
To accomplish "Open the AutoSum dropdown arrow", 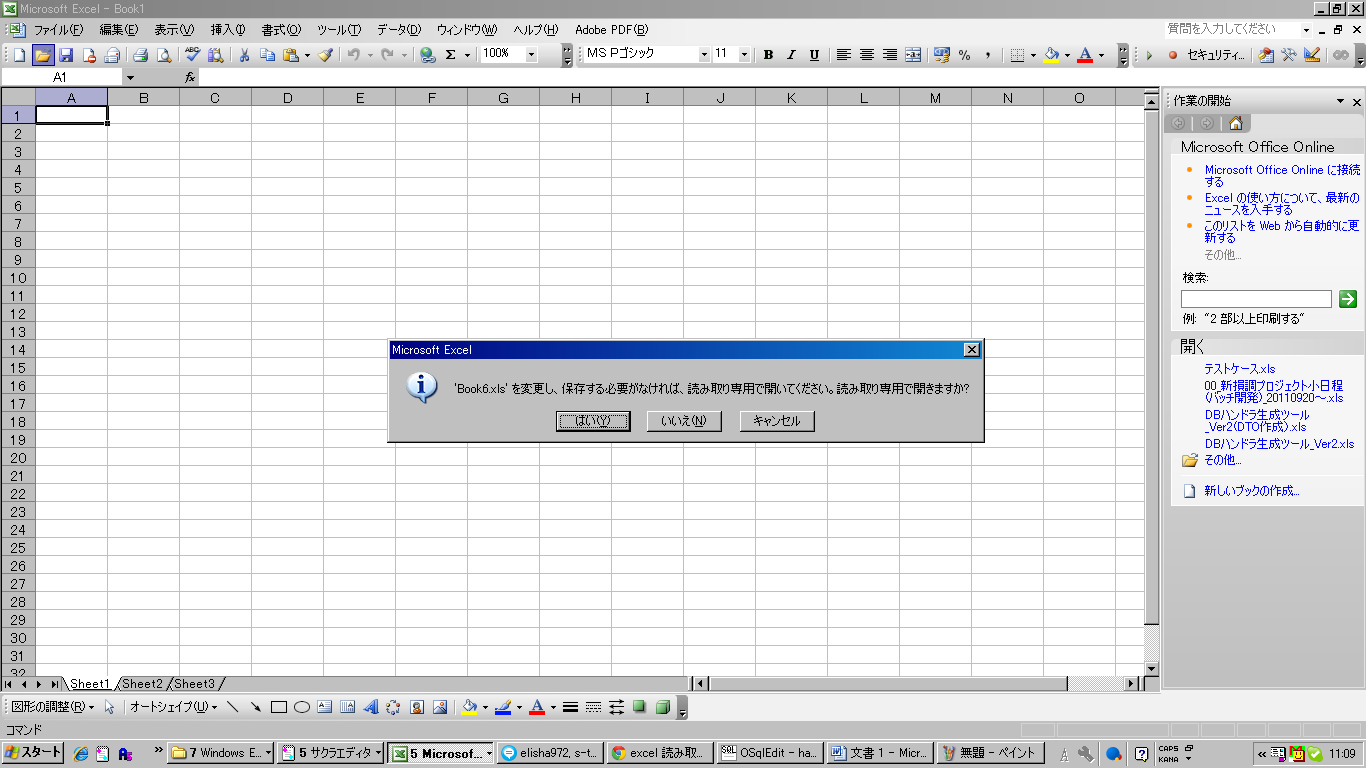I will tap(467, 55).
